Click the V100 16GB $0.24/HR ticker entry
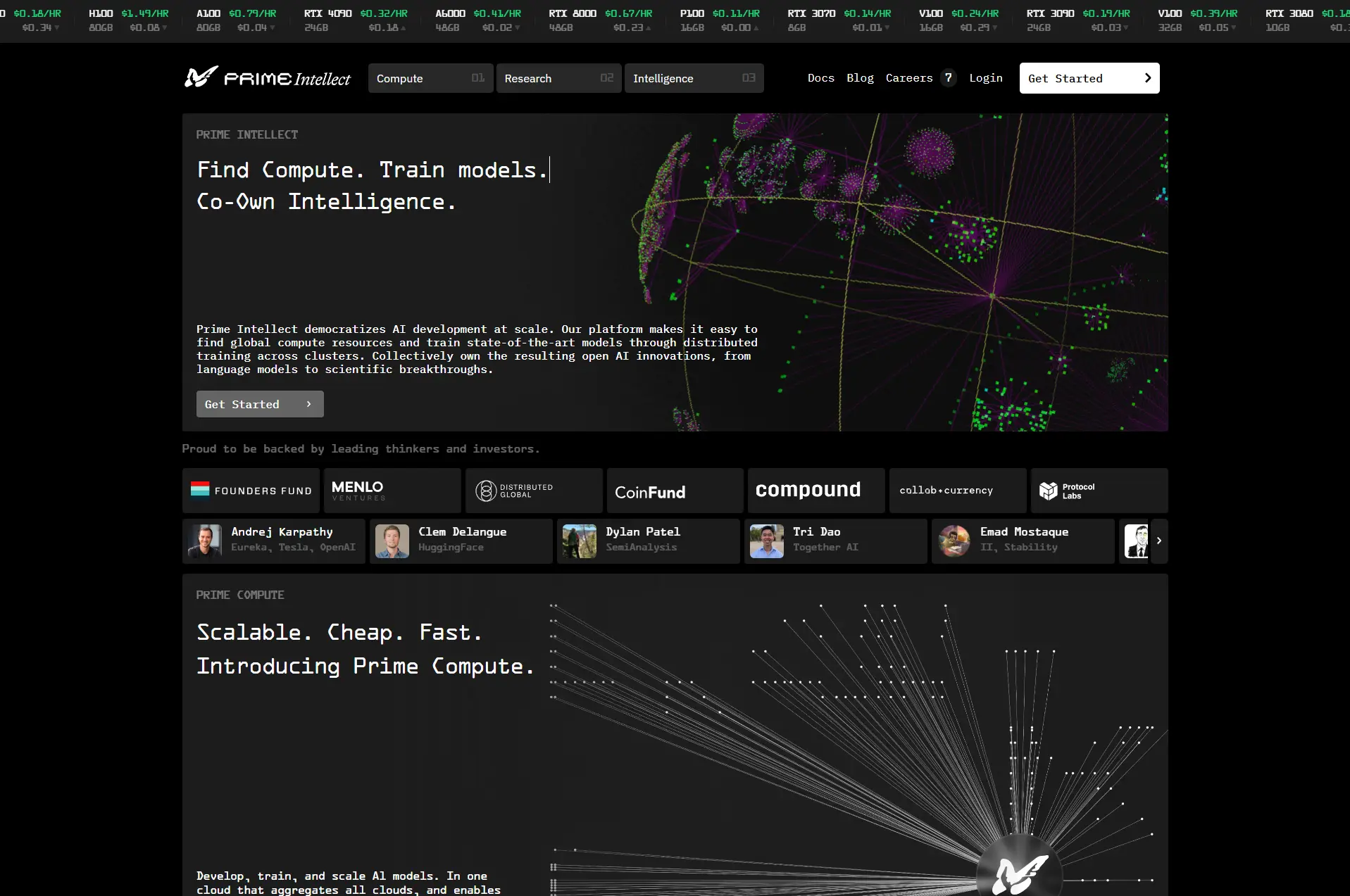 pos(958,20)
